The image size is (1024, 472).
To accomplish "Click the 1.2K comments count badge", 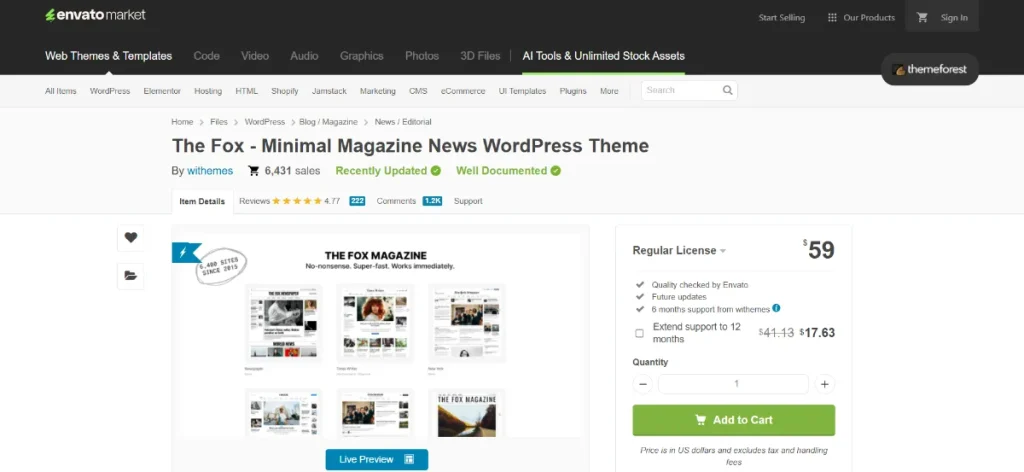I will pos(432,201).
